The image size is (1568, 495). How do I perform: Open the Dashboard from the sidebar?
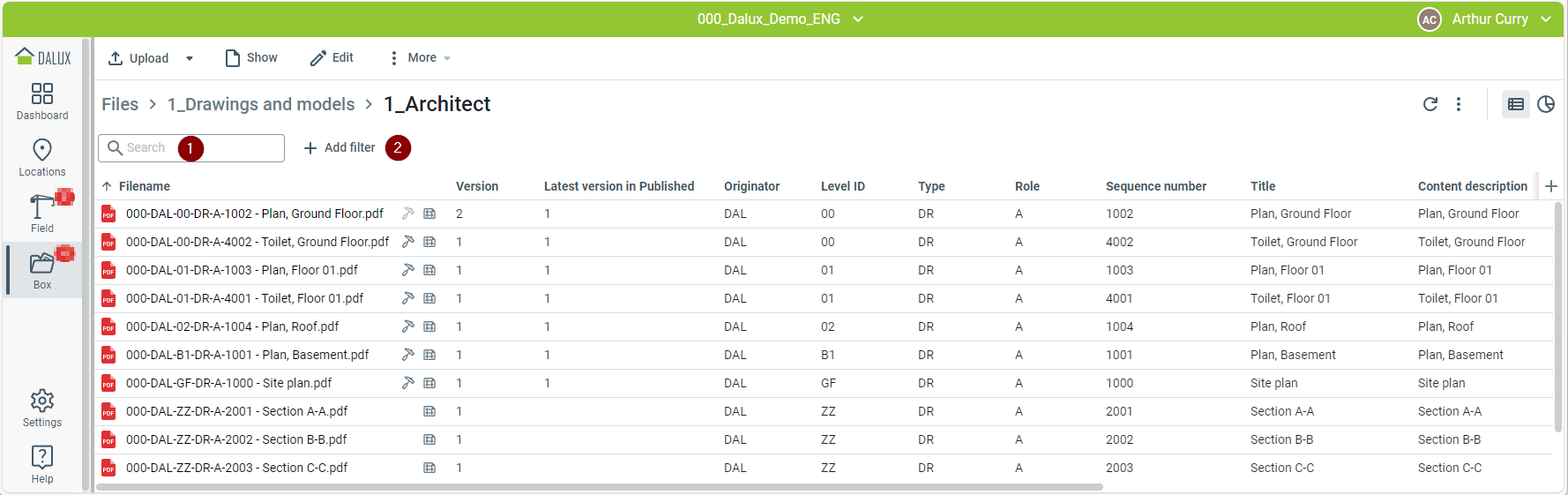pos(42,101)
